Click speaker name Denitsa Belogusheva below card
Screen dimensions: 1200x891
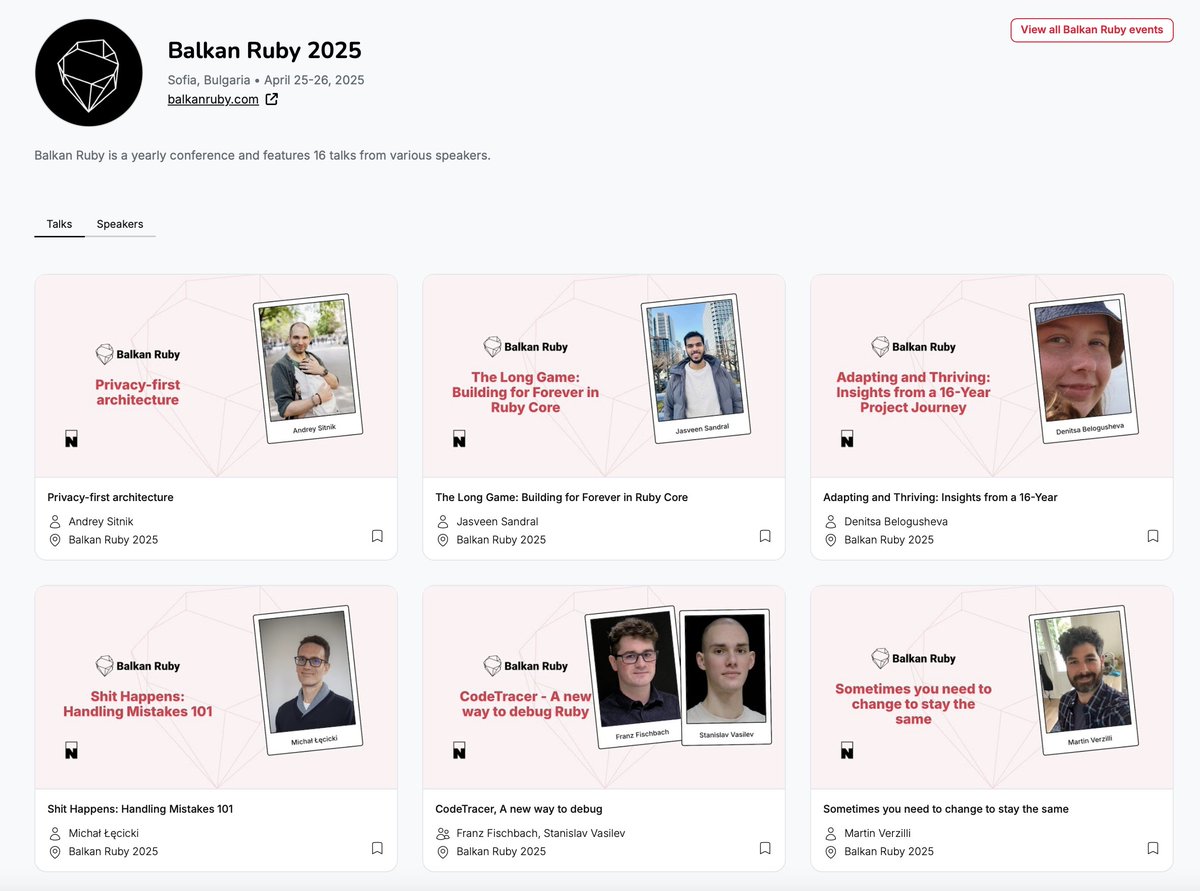[896, 522]
